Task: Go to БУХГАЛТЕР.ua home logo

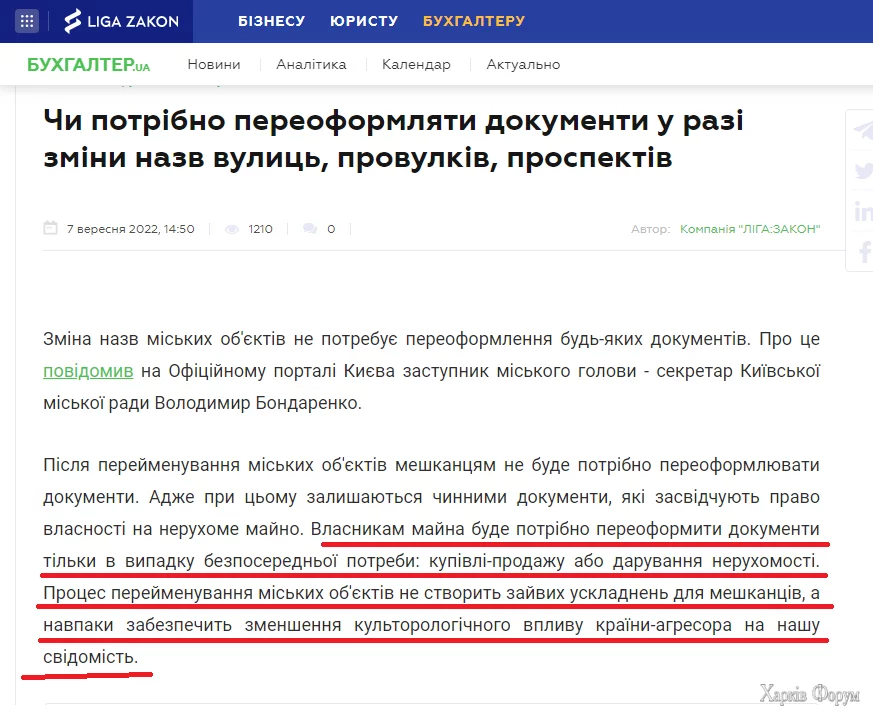Action: pyautogui.click(x=89, y=65)
